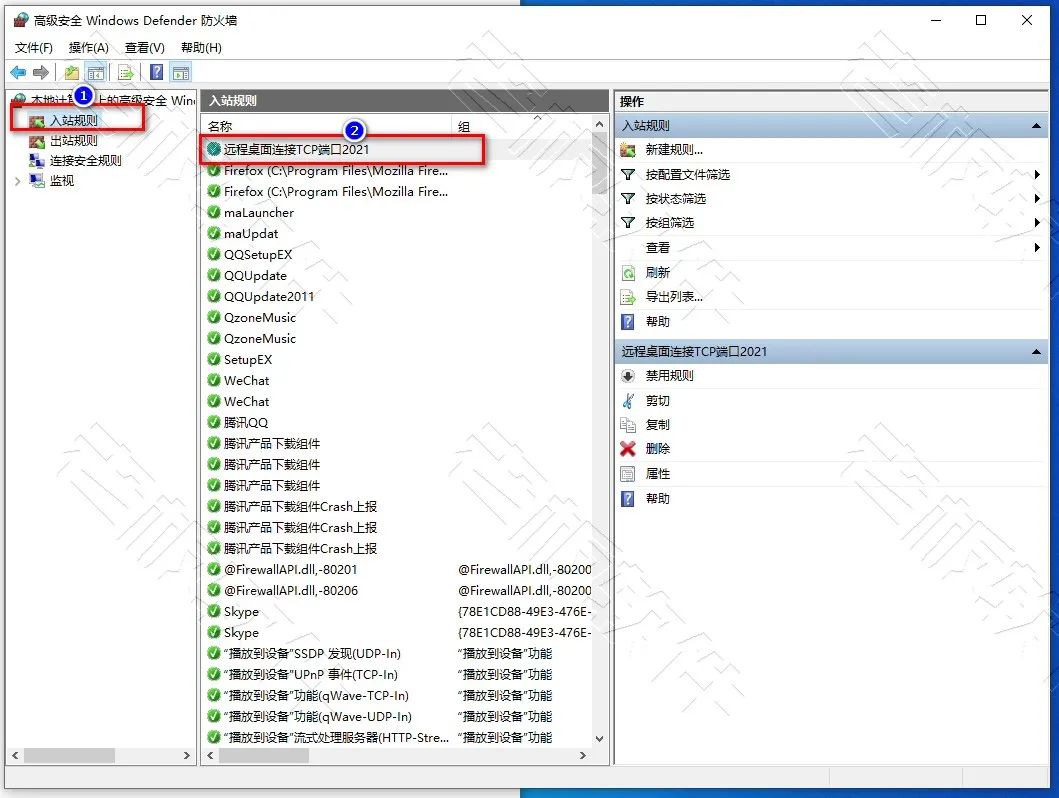The height and width of the screenshot is (798, 1059).
Task: Select 出站规则 in the left tree
Action: coord(74,141)
